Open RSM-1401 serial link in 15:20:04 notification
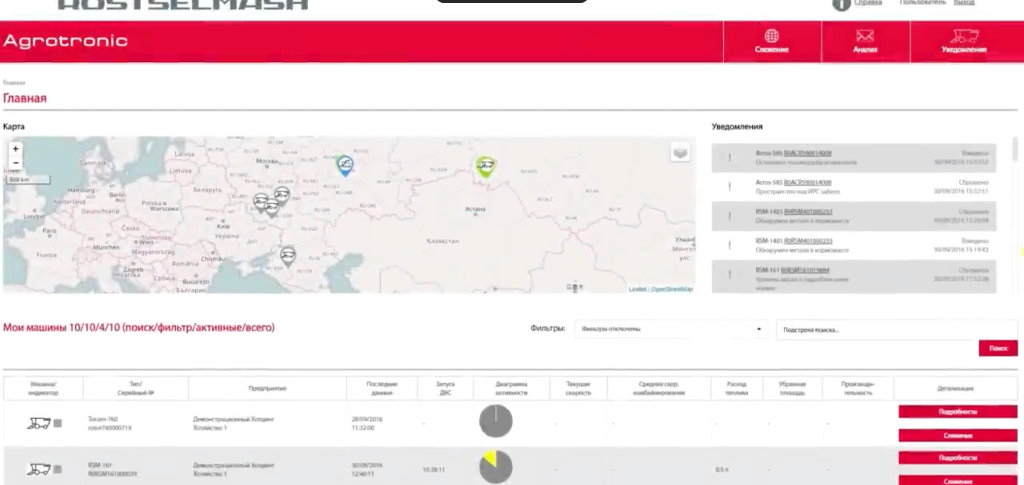The width and height of the screenshot is (1024, 485). pyautogui.click(x=808, y=212)
